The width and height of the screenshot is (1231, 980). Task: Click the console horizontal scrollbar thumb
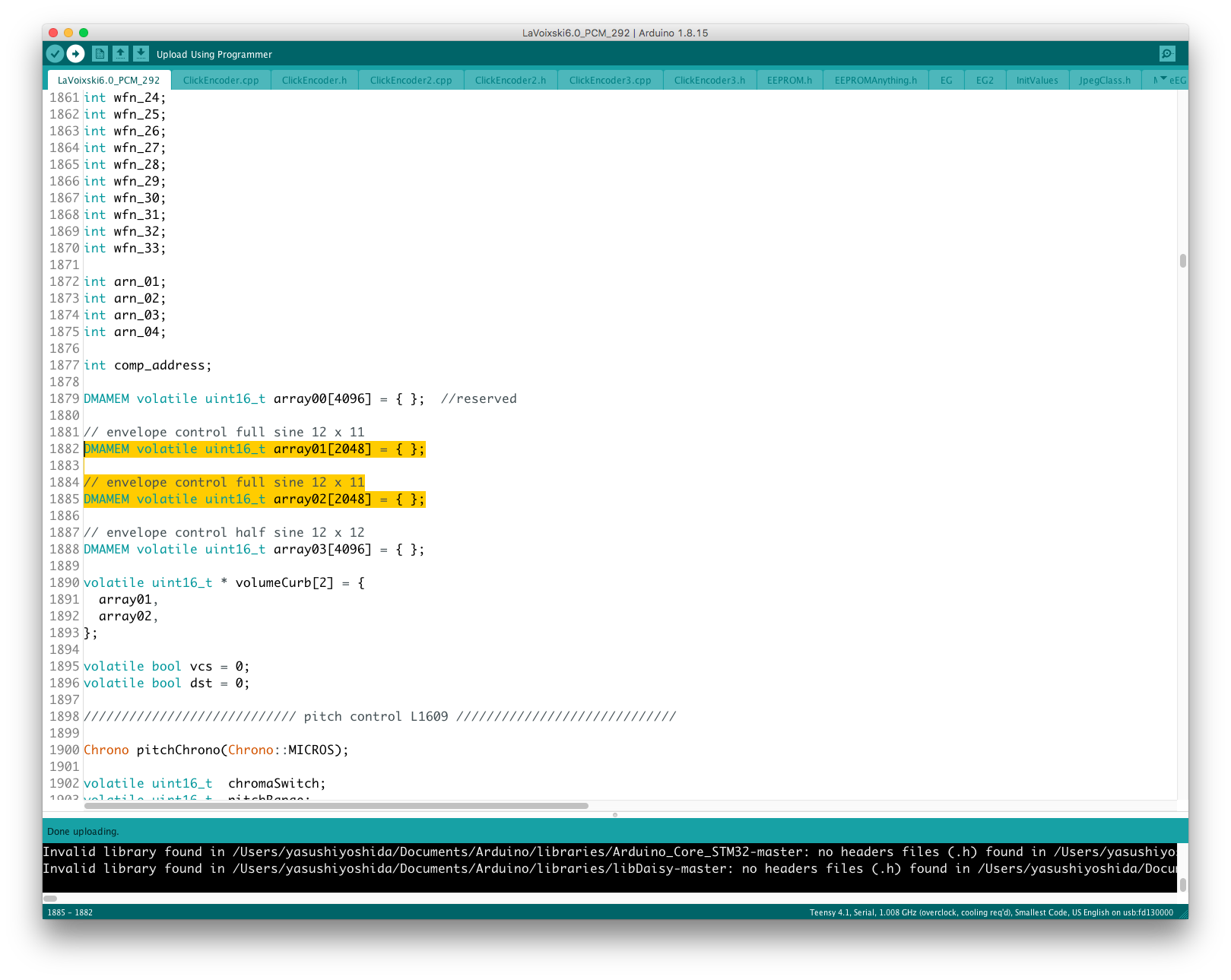50,899
